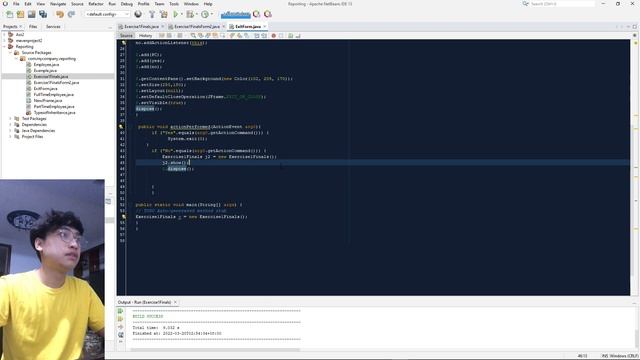The image size is (640, 360).
Task: Click the Open Project toolbar icon
Action: tap(31, 14)
